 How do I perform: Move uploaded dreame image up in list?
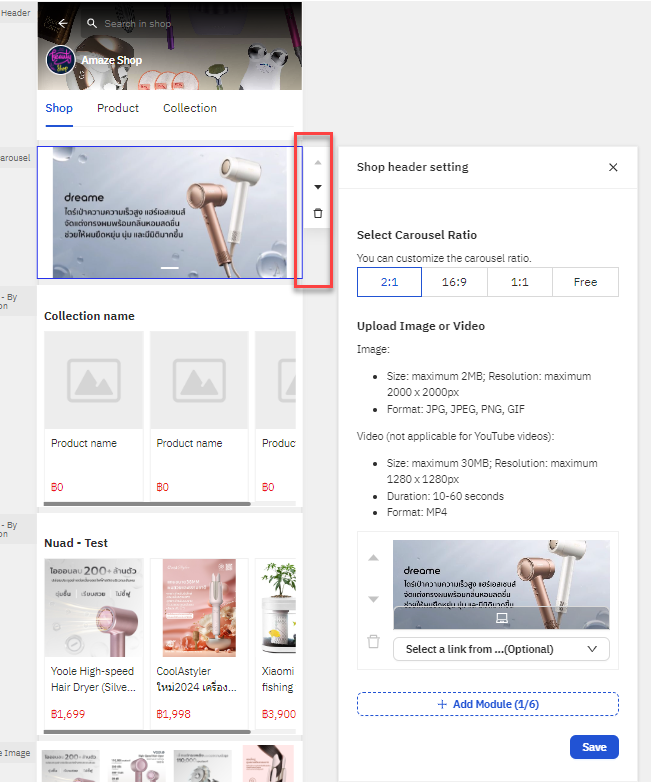pyautogui.click(x=373, y=558)
